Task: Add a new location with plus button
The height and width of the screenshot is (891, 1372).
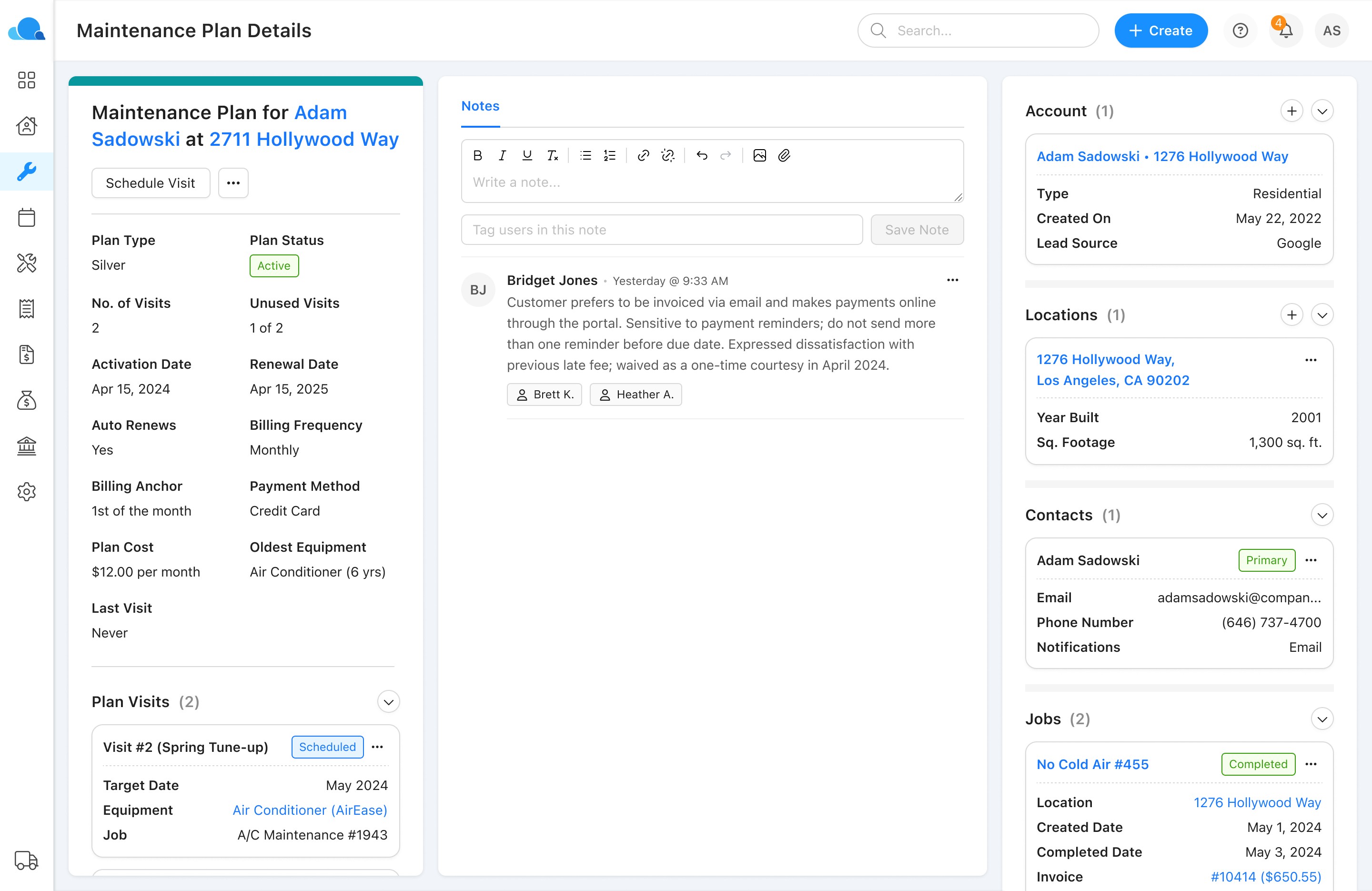Action: 1291,315
